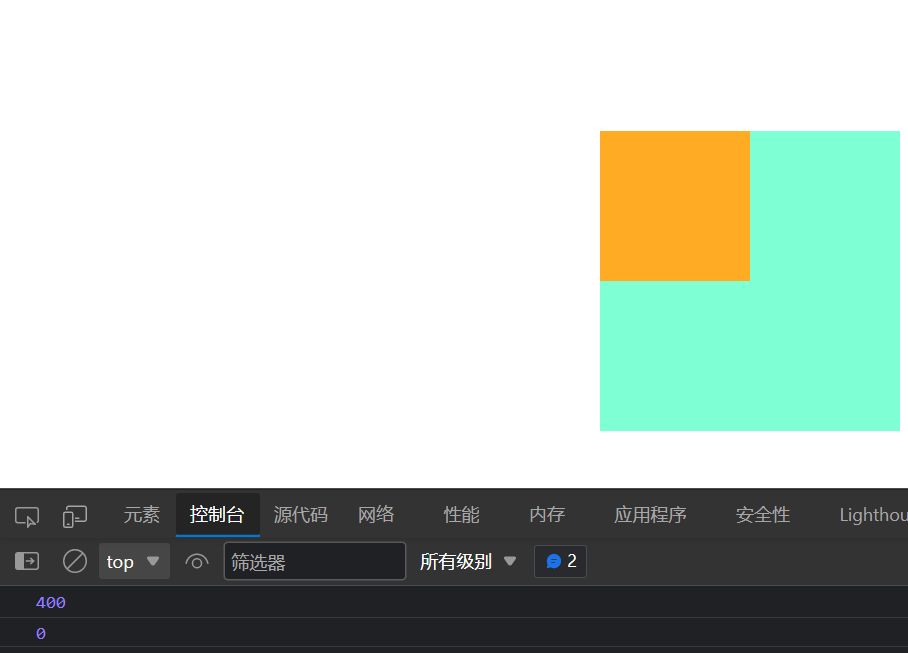Show the console sidebar panel
This screenshot has height=653, width=908.
[x=27, y=561]
